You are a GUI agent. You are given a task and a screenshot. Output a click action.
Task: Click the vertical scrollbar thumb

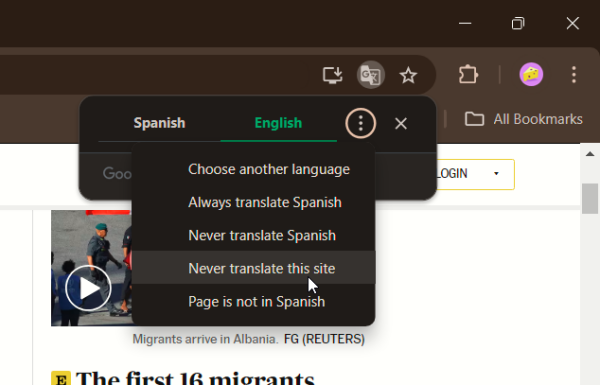click(x=590, y=199)
